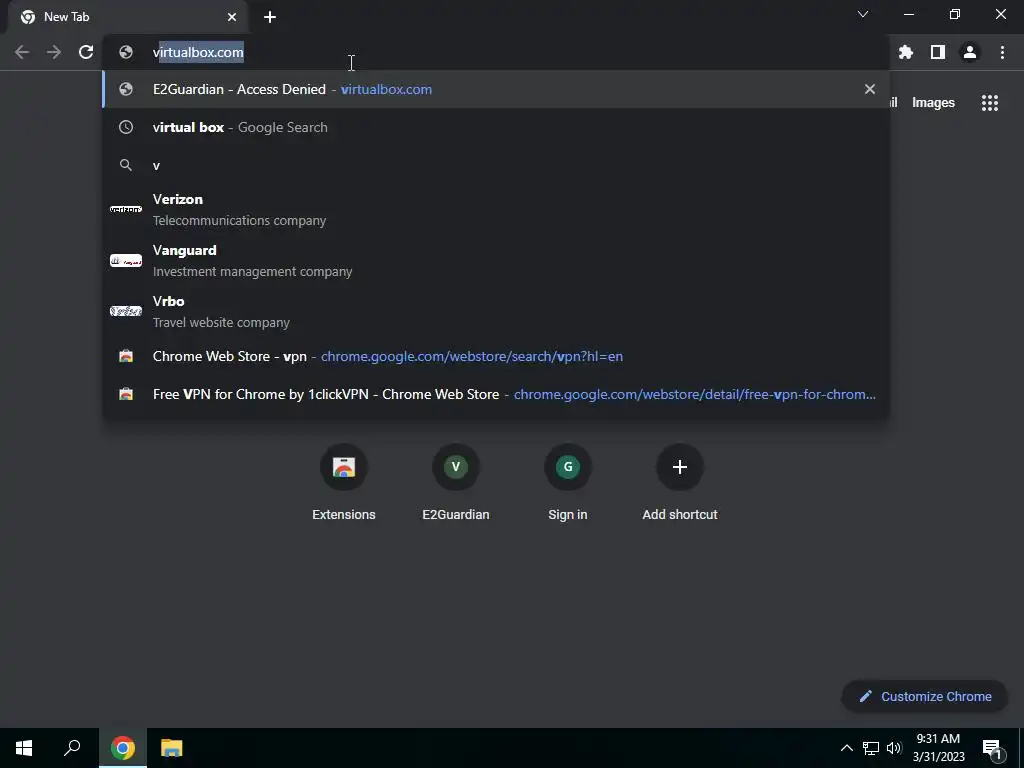Open the network tray icon

[871, 748]
